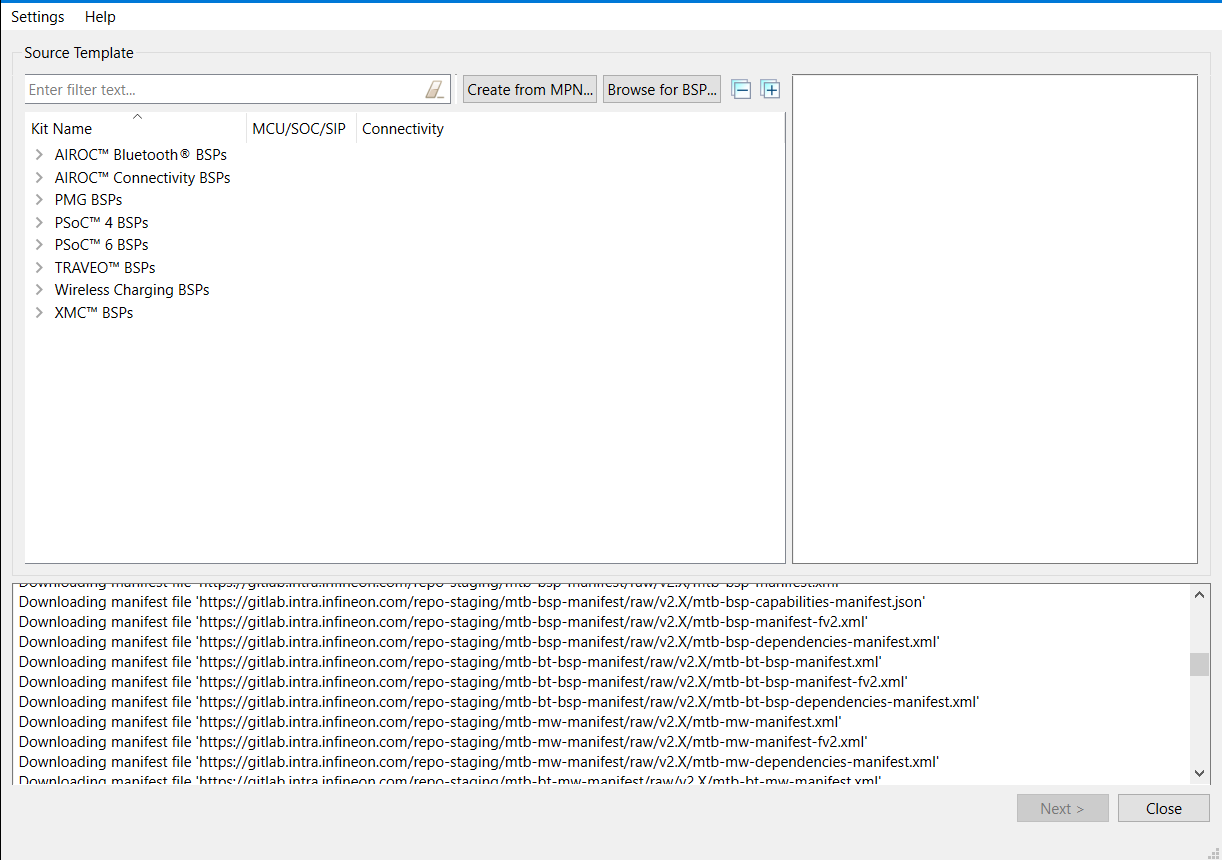Collapse all tree nodes using the minus icon
The width and height of the screenshot is (1222, 860).
click(741, 90)
